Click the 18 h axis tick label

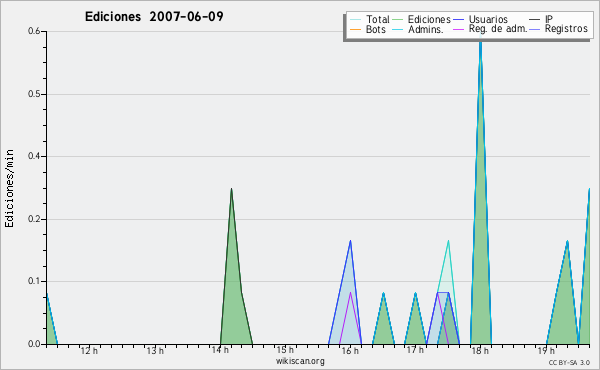[480, 350]
